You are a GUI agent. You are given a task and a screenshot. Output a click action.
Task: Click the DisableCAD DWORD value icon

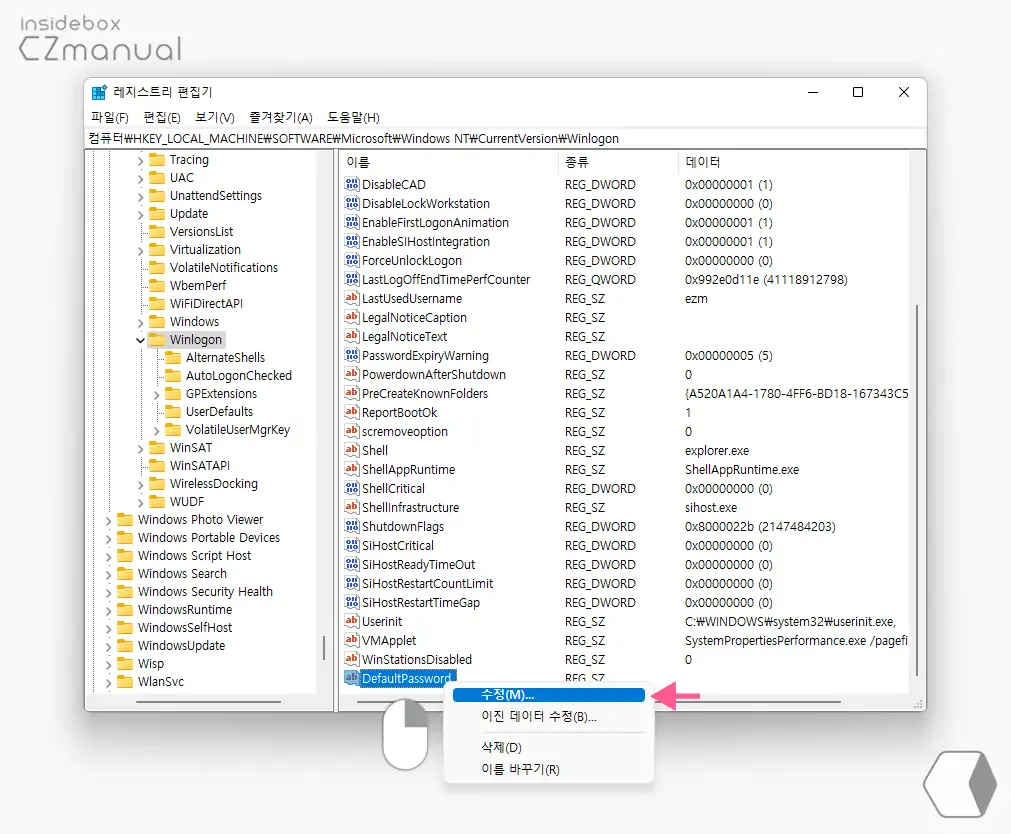click(351, 185)
